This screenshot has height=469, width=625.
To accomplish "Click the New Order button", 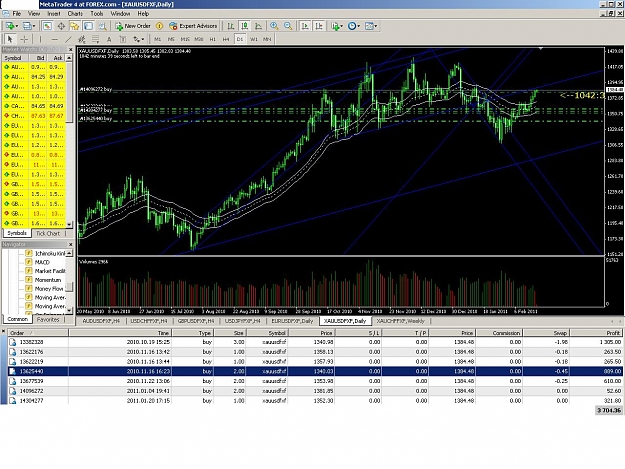I will click(133, 26).
